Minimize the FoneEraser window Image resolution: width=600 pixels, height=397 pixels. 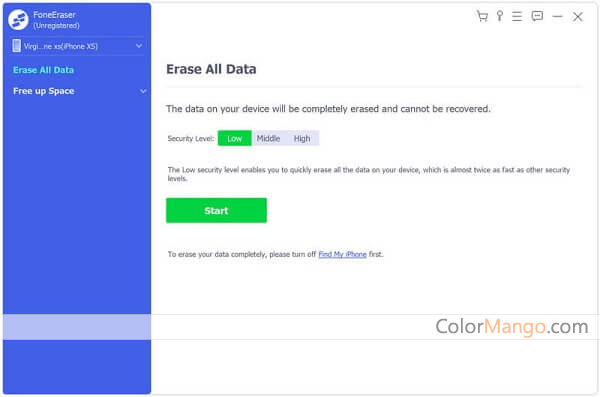click(x=558, y=16)
